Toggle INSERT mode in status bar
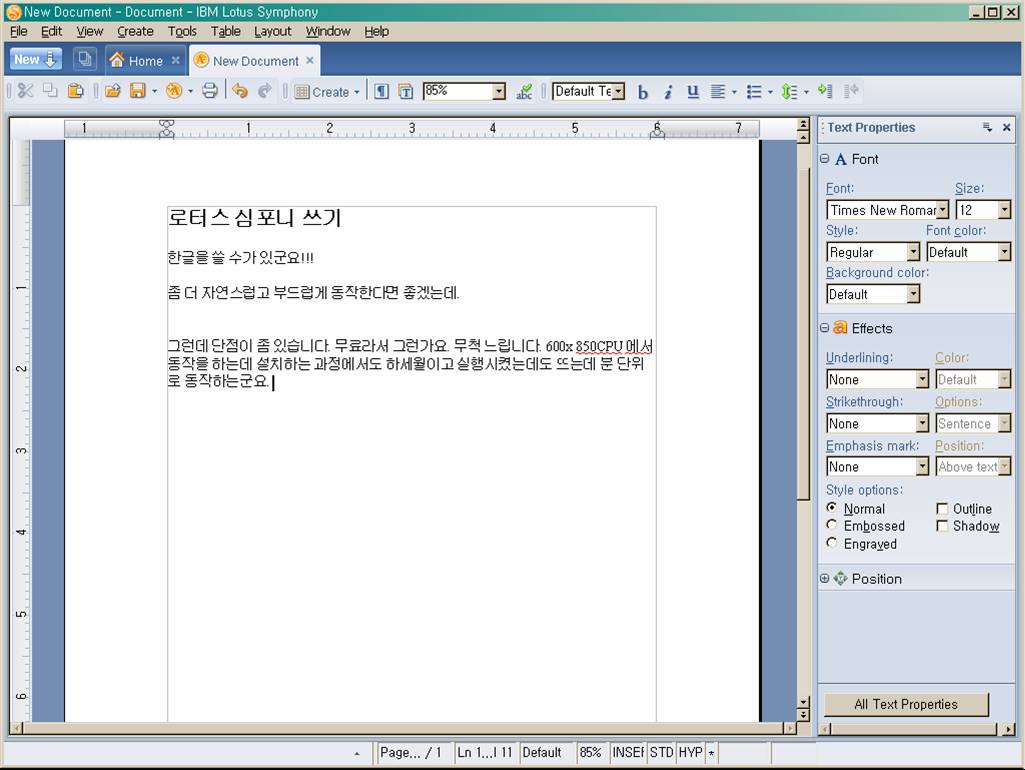This screenshot has width=1025, height=770. pyautogui.click(x=628, y=752)
